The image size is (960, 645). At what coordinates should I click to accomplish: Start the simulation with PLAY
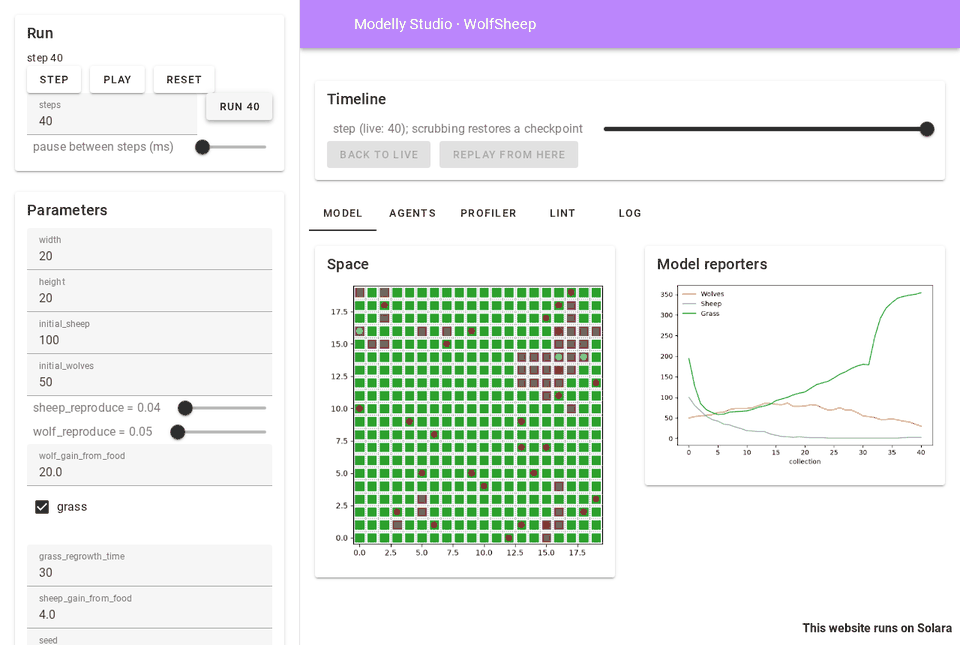pyautogui.click(x=117, y=80)
